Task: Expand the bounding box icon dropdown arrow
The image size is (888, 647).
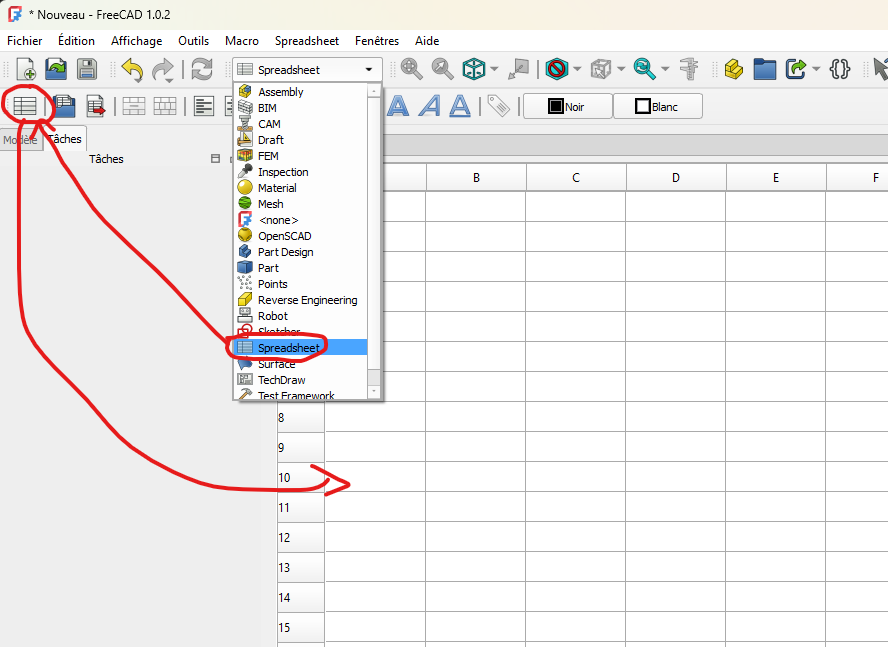Action: (621, 69)
